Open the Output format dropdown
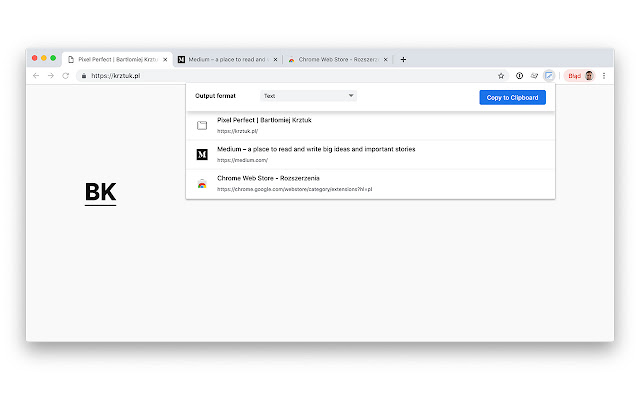This screenshot has width=640, height=400. pyautogui.click(x=308, y=96)
